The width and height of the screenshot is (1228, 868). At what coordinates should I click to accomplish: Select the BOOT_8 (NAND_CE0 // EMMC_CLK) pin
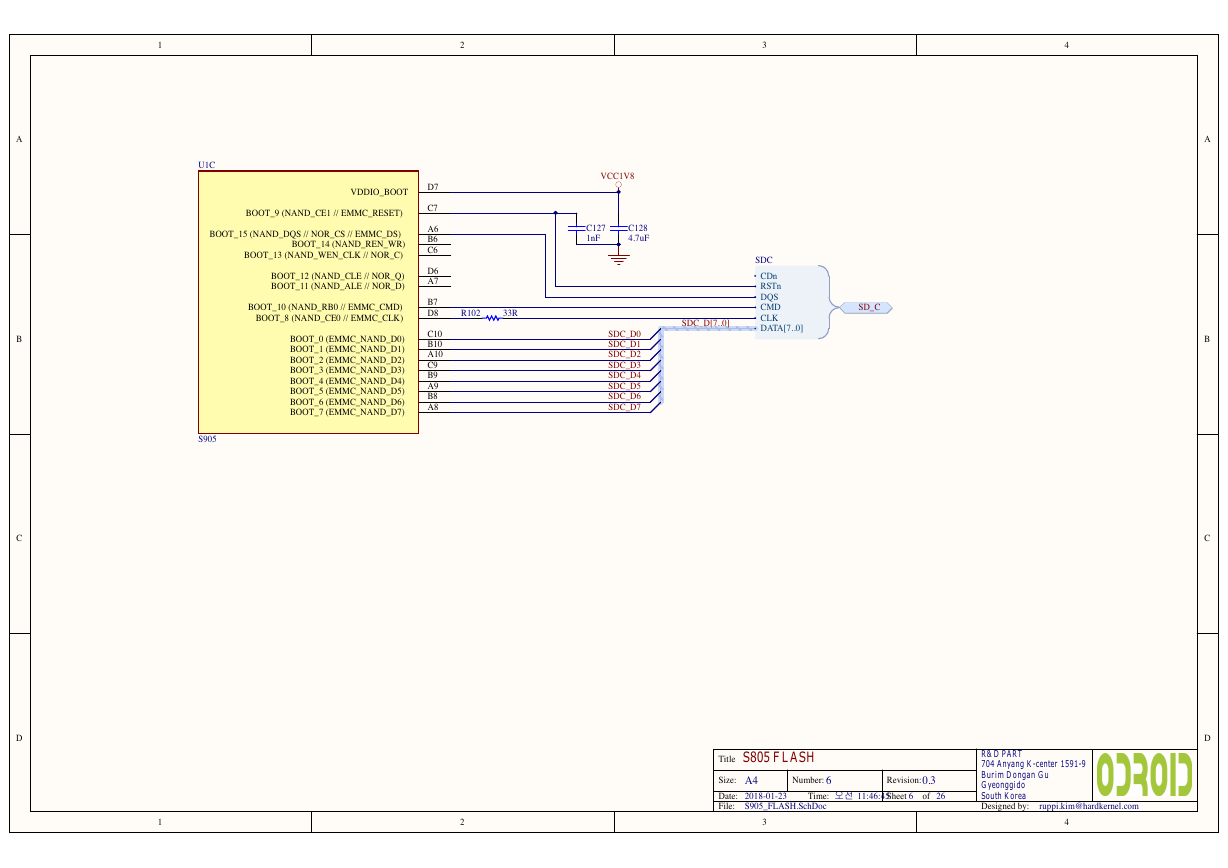point(329,318)
